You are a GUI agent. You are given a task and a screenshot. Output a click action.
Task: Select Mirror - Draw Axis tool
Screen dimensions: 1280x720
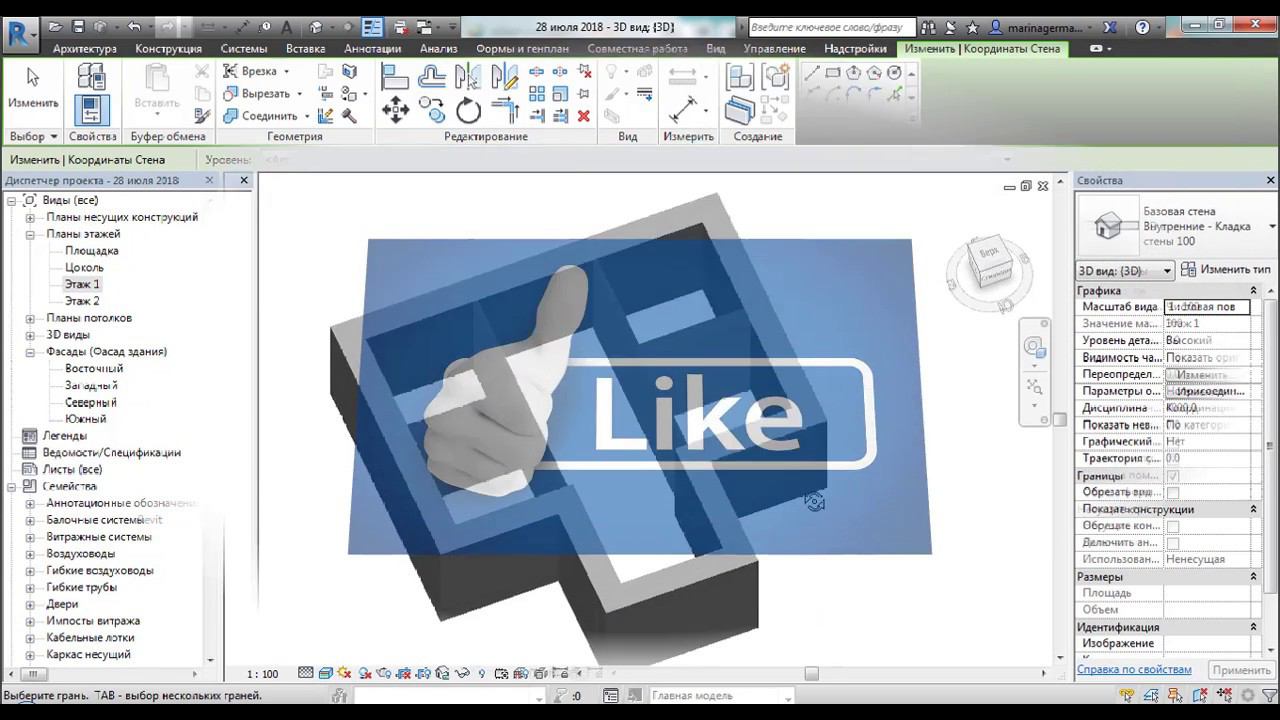505,76
